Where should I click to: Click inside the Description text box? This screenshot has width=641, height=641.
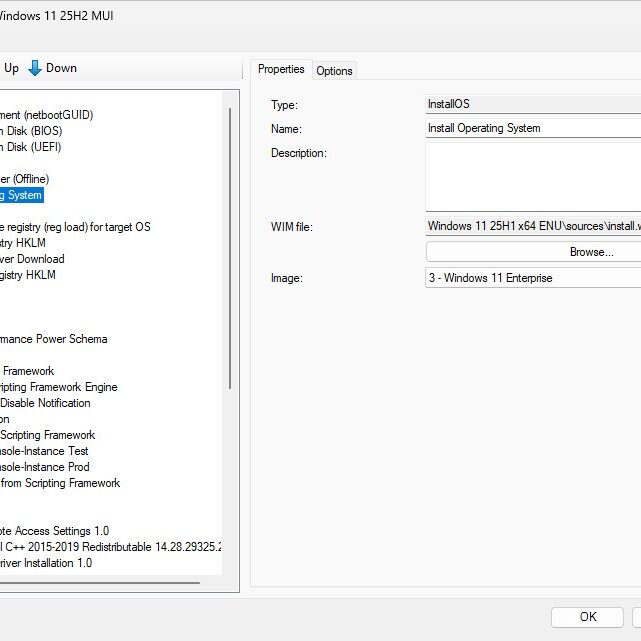pos(533,176)
